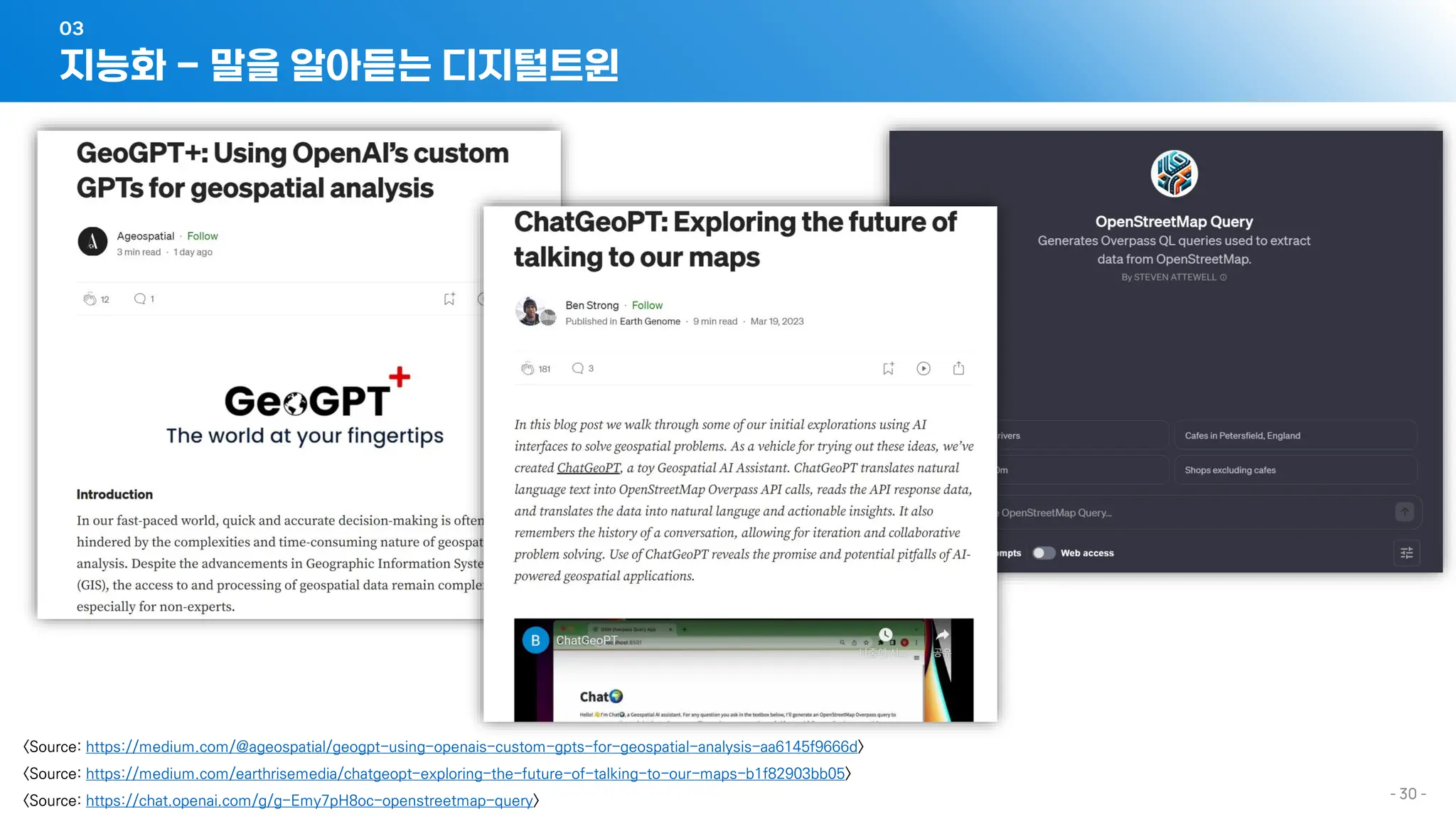Click the Ageospatial author avatar
This screenshot has height=819, width=1456.
coord(92,242)
